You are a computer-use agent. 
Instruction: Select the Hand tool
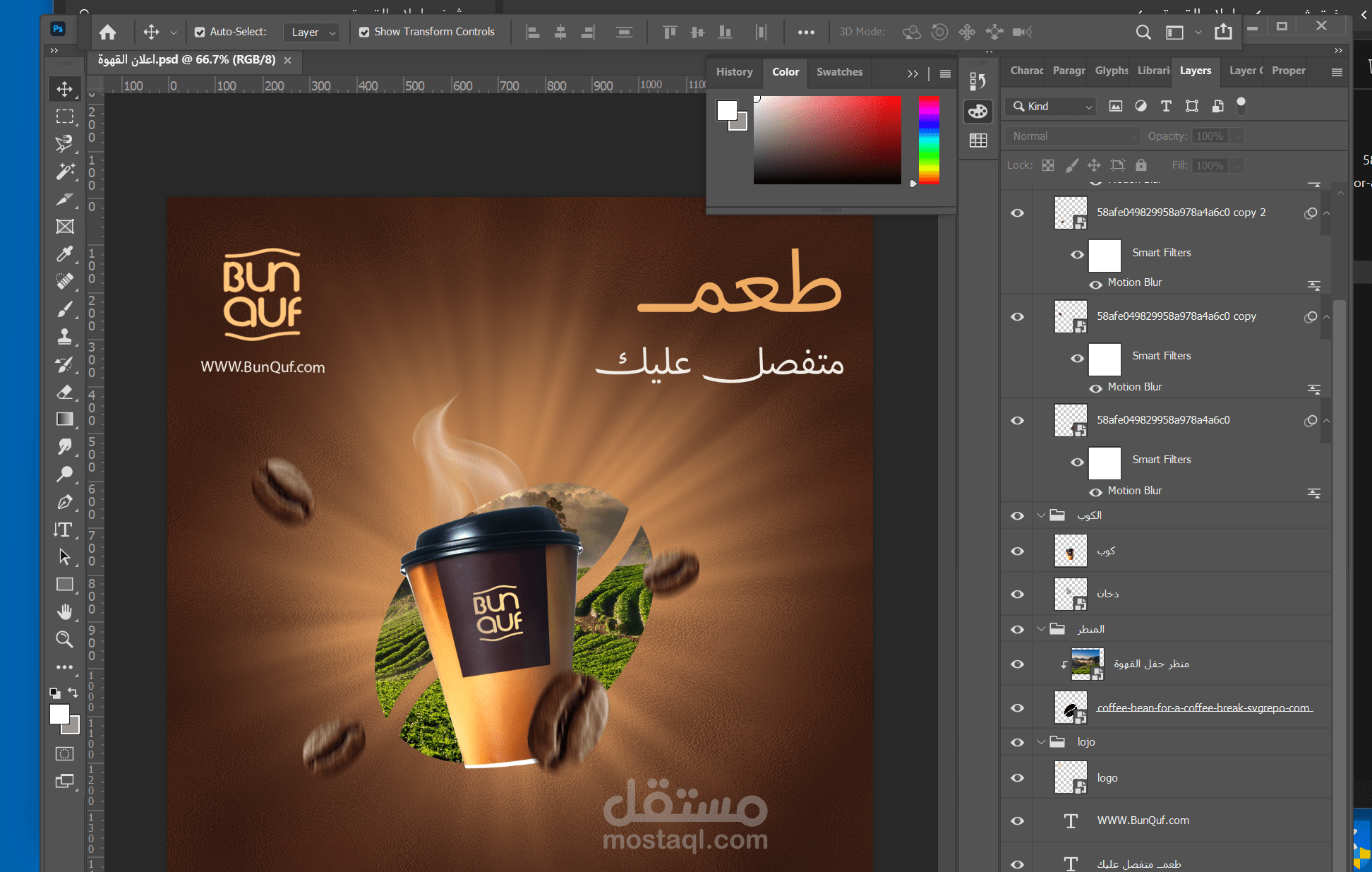coord(64,612)
